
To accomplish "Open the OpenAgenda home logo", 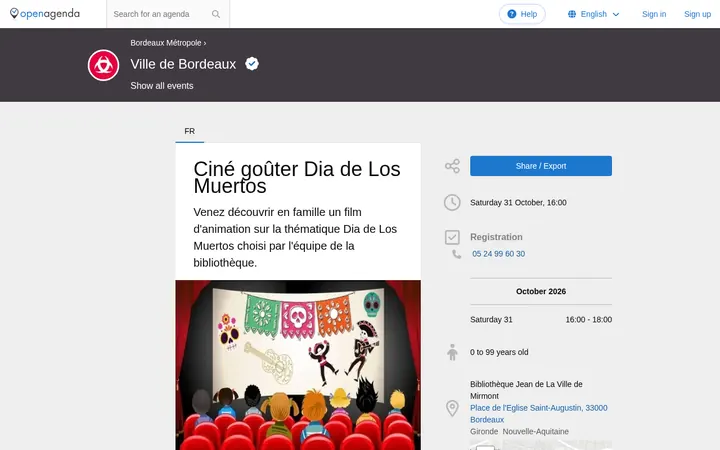I will pos(45,14).
